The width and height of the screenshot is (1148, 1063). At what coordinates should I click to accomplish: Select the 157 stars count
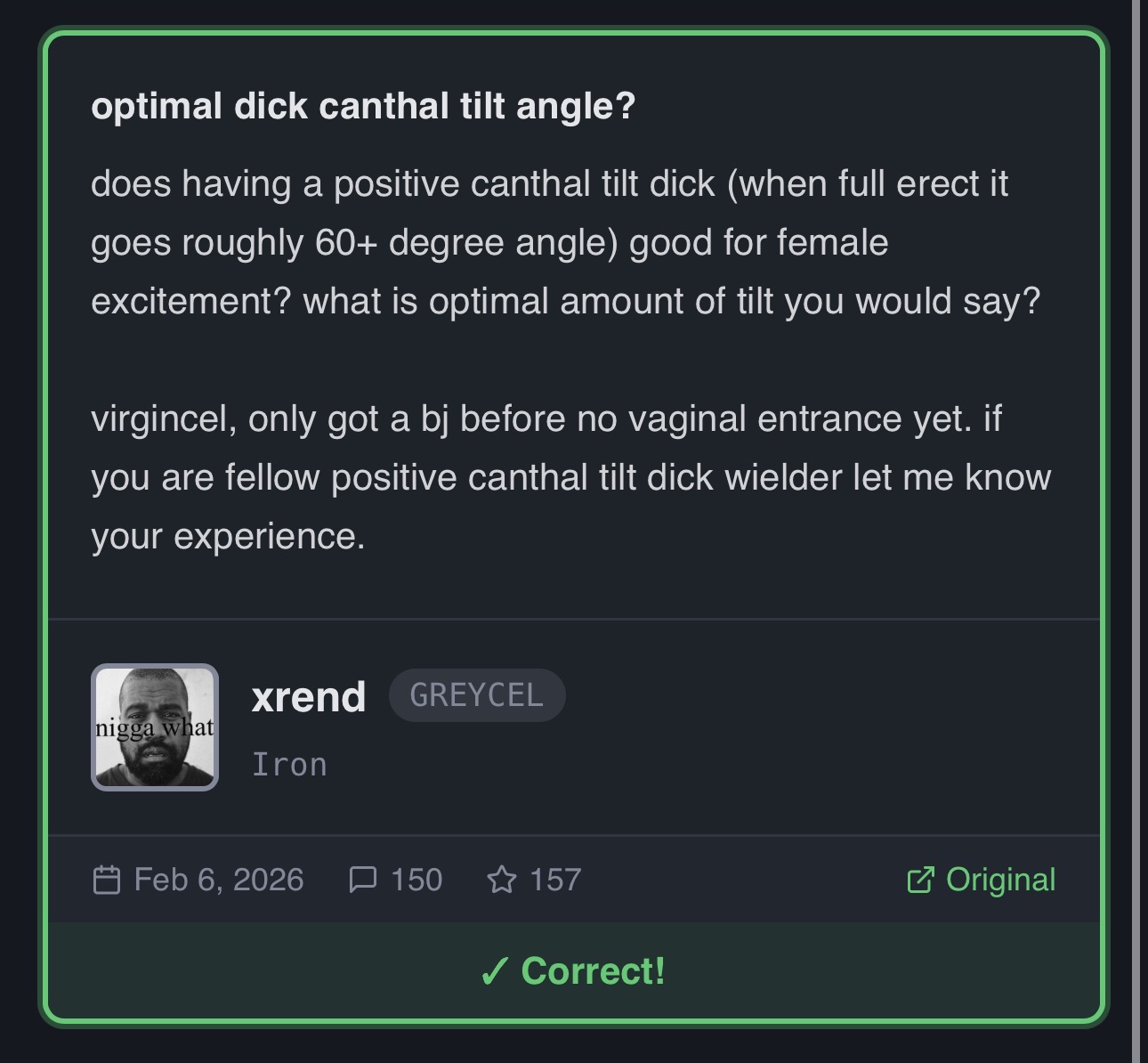tap(555, 880)
